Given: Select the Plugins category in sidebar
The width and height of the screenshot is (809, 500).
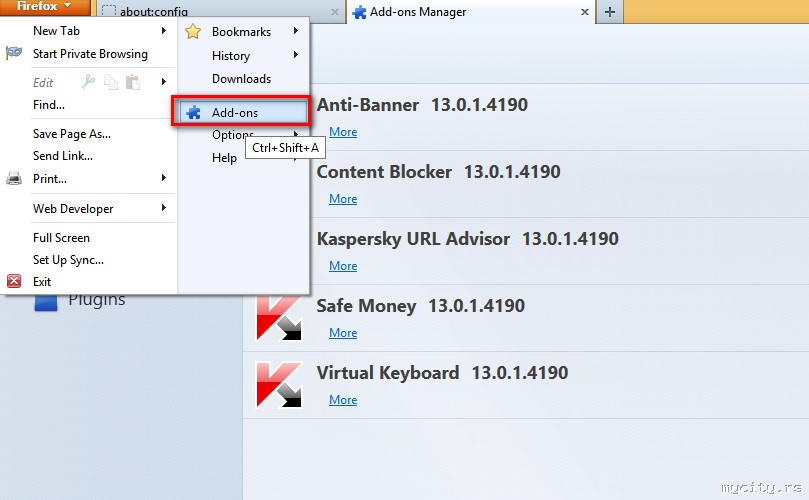Looking at the screenshot, I should (x=96, y=300).
